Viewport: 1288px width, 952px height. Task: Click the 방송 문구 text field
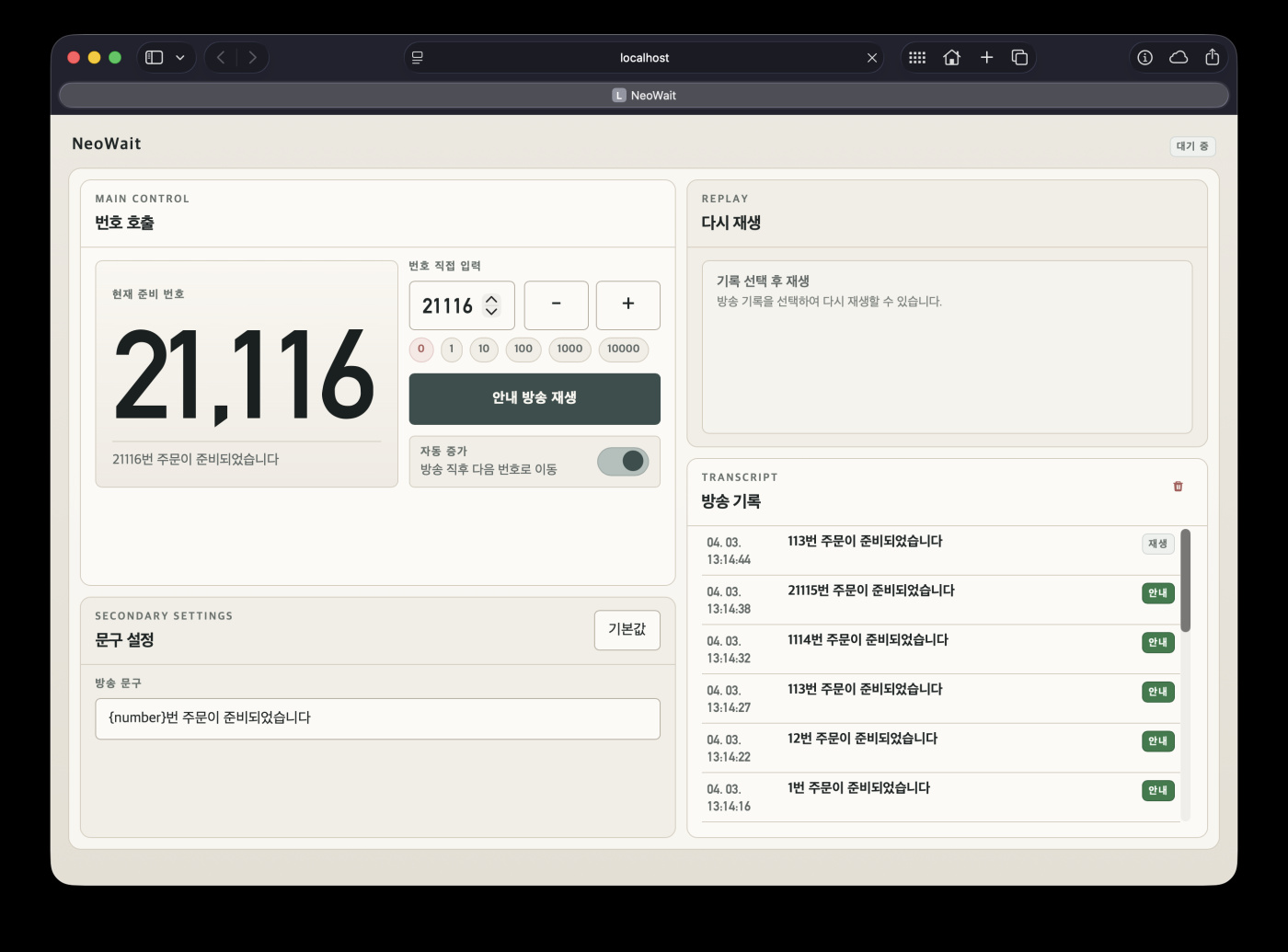377,718
